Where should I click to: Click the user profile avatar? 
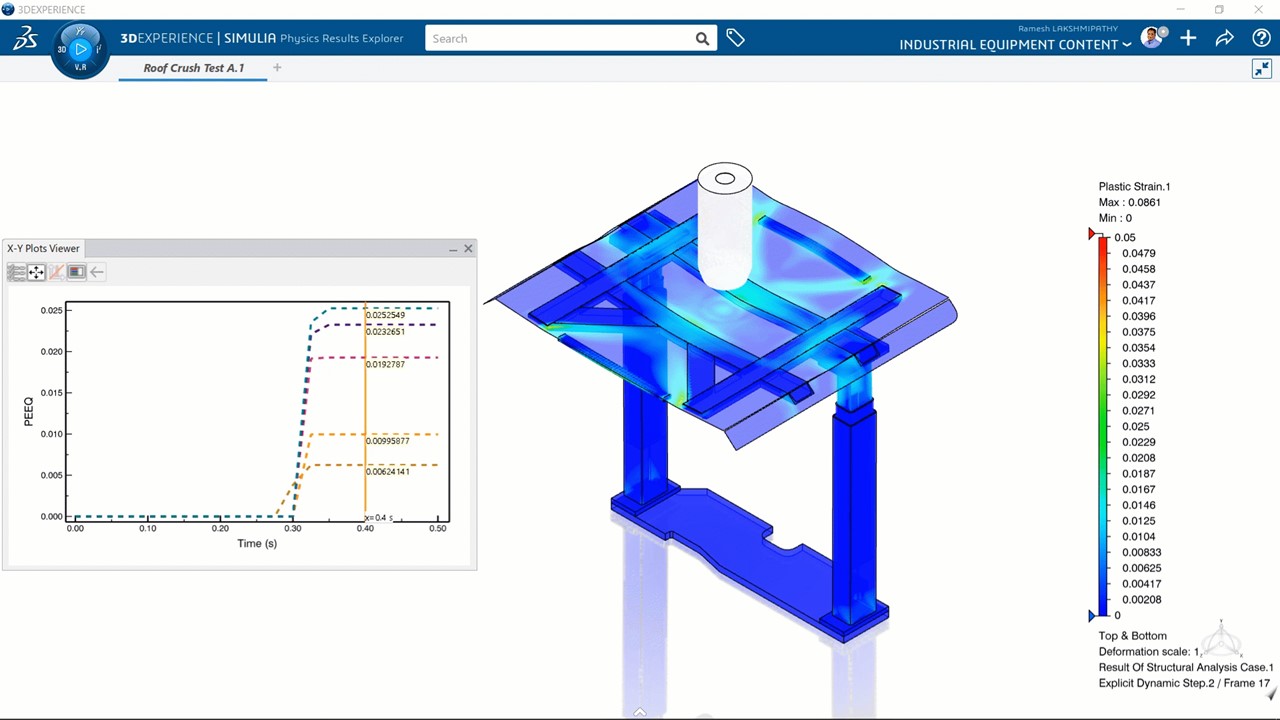click(x=1153, y=38)
